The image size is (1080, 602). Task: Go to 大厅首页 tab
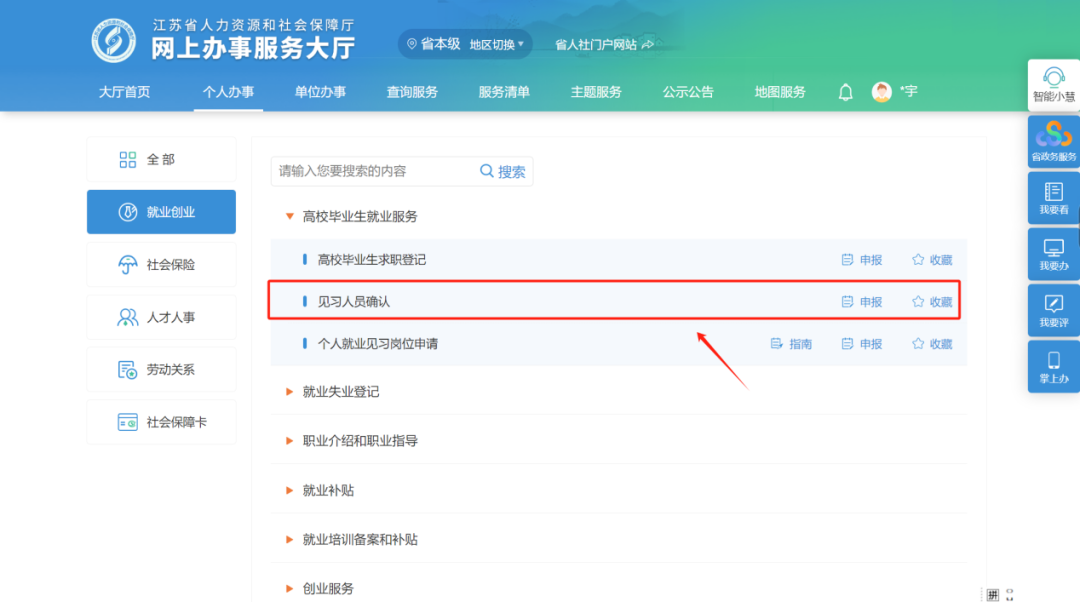pos(124,92)
